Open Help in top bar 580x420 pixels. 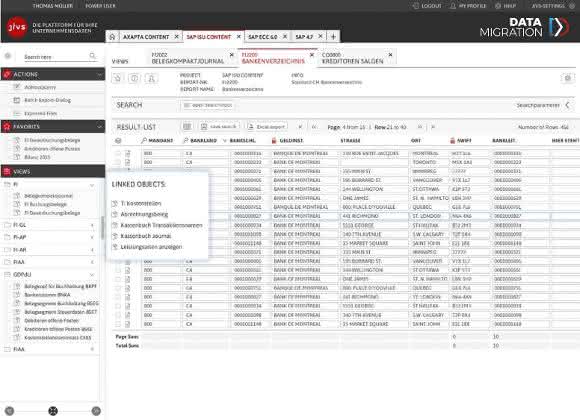pyautogui.click(x=506, y=6)
